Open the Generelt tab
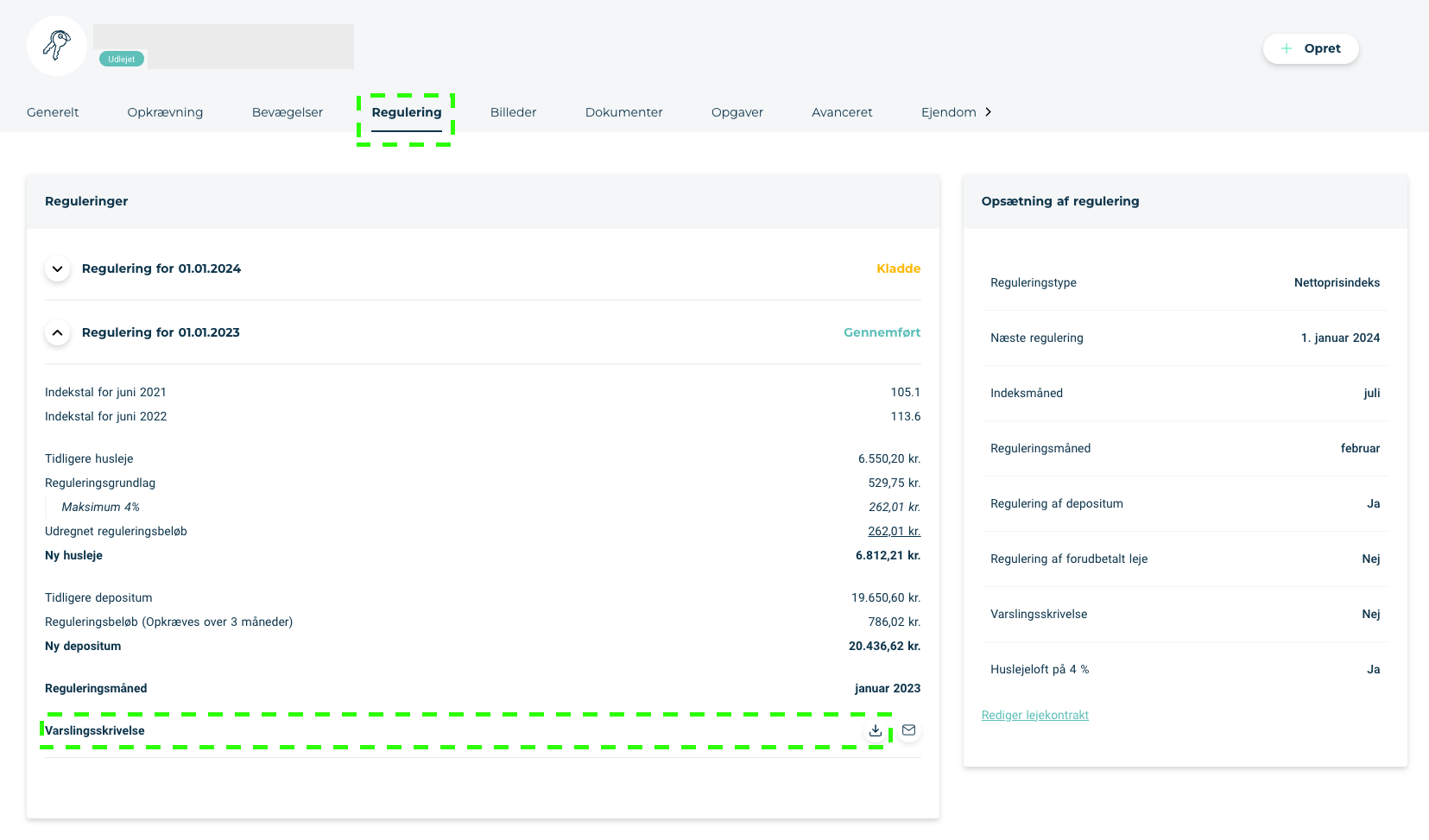Screen dimensions: 1429x840 coord(53,112)
